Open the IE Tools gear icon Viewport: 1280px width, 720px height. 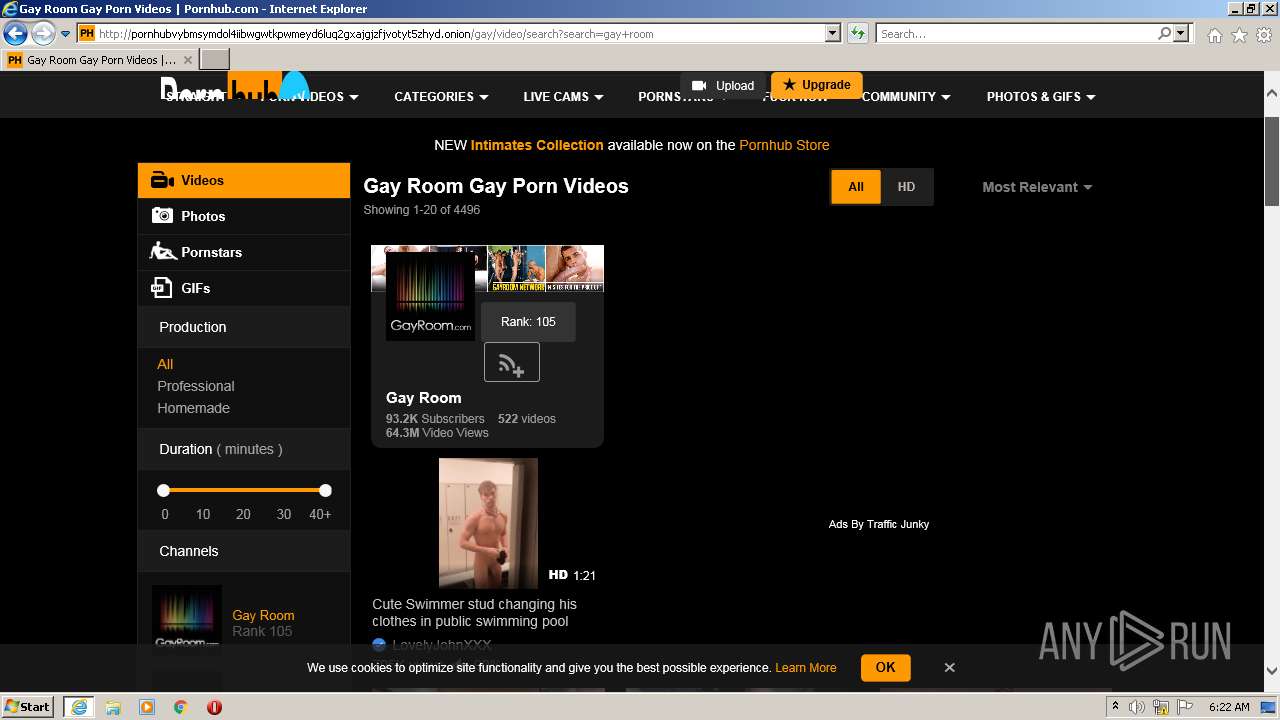(x=1263, y=35)
